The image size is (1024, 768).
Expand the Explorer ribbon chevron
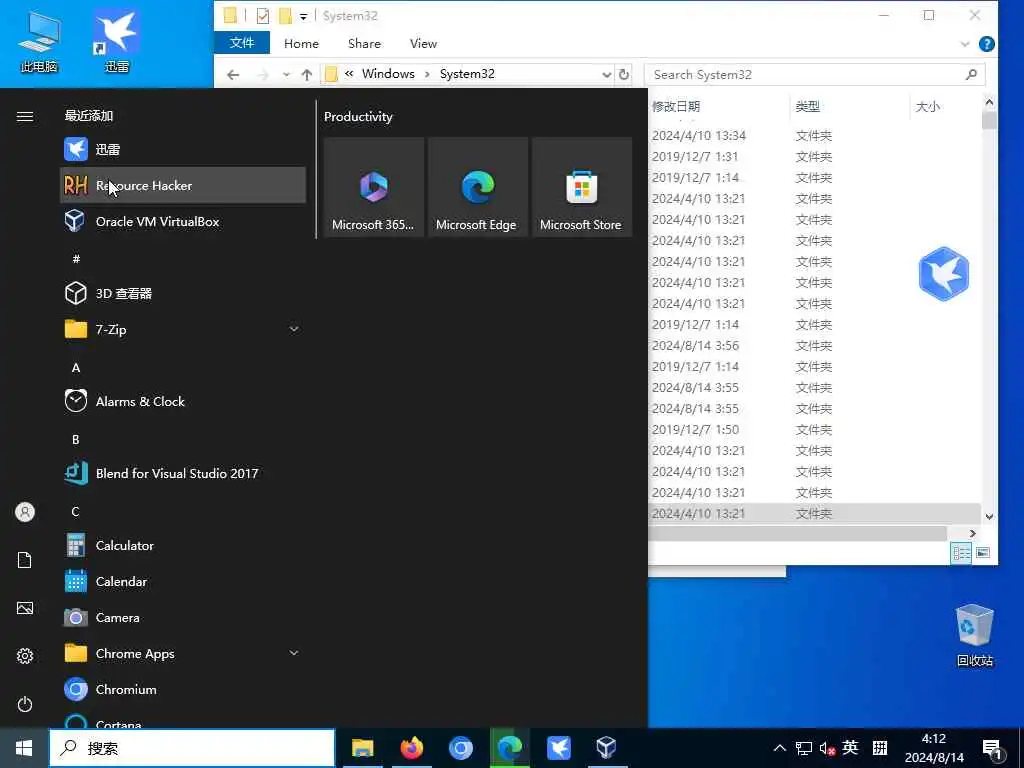pos(965,44)
